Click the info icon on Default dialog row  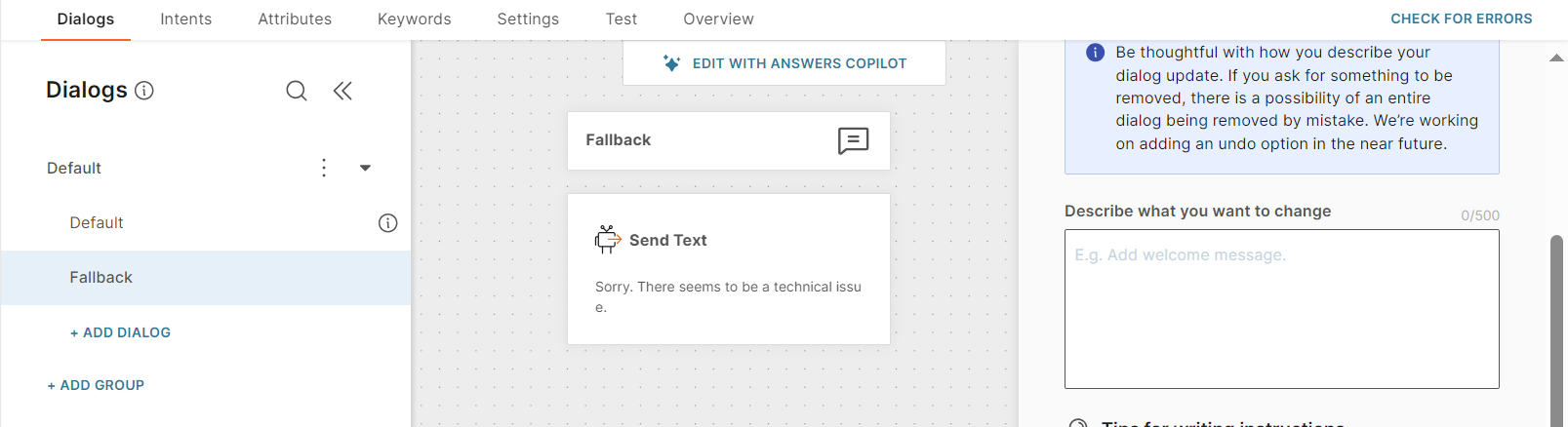(x=387, y=223)
